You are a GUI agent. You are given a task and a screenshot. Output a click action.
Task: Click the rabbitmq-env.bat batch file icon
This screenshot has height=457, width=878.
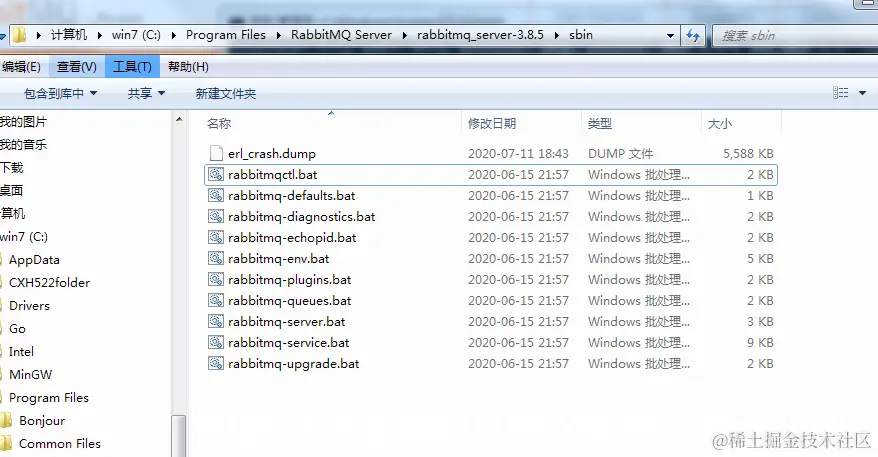tap(216, 258)
